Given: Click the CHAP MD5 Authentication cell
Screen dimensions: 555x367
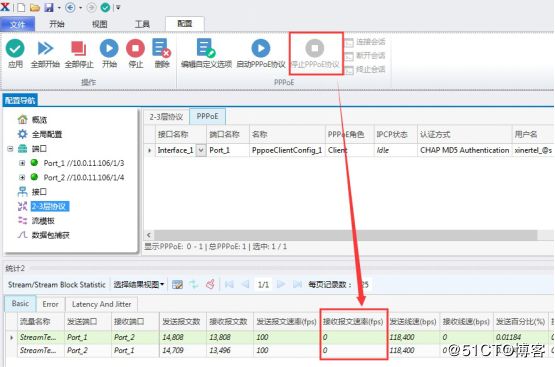Looking at the screenshot, I should 464,150.
